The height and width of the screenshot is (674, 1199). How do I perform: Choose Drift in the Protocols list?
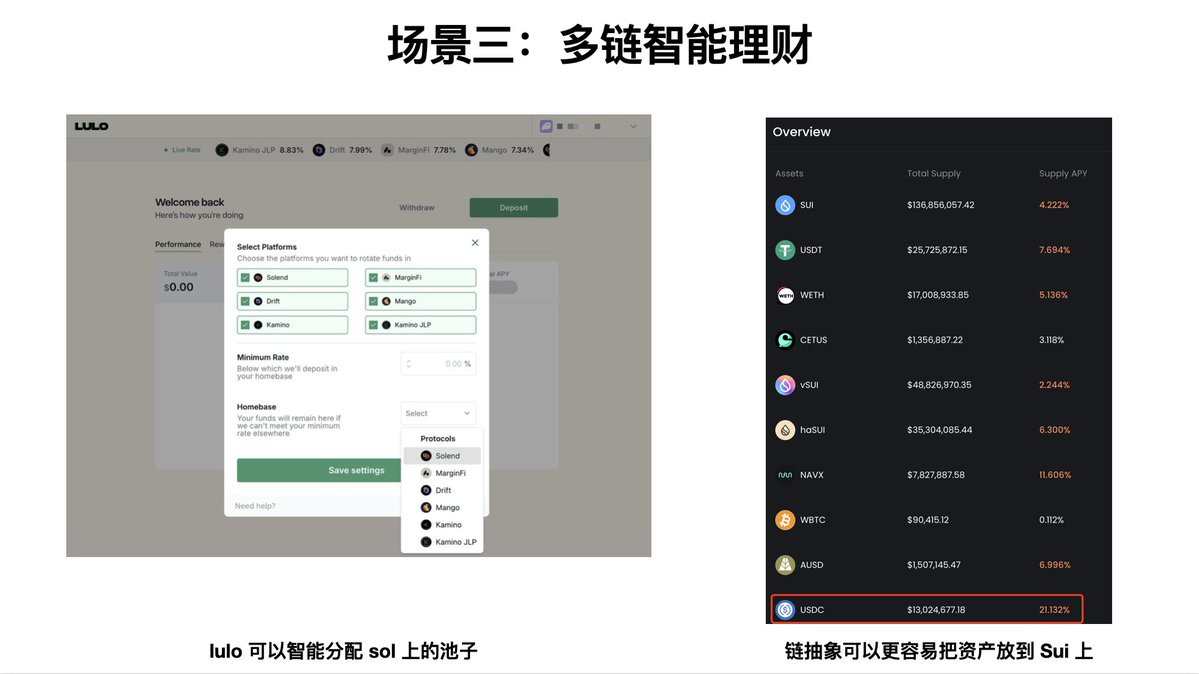click(442, 490)
